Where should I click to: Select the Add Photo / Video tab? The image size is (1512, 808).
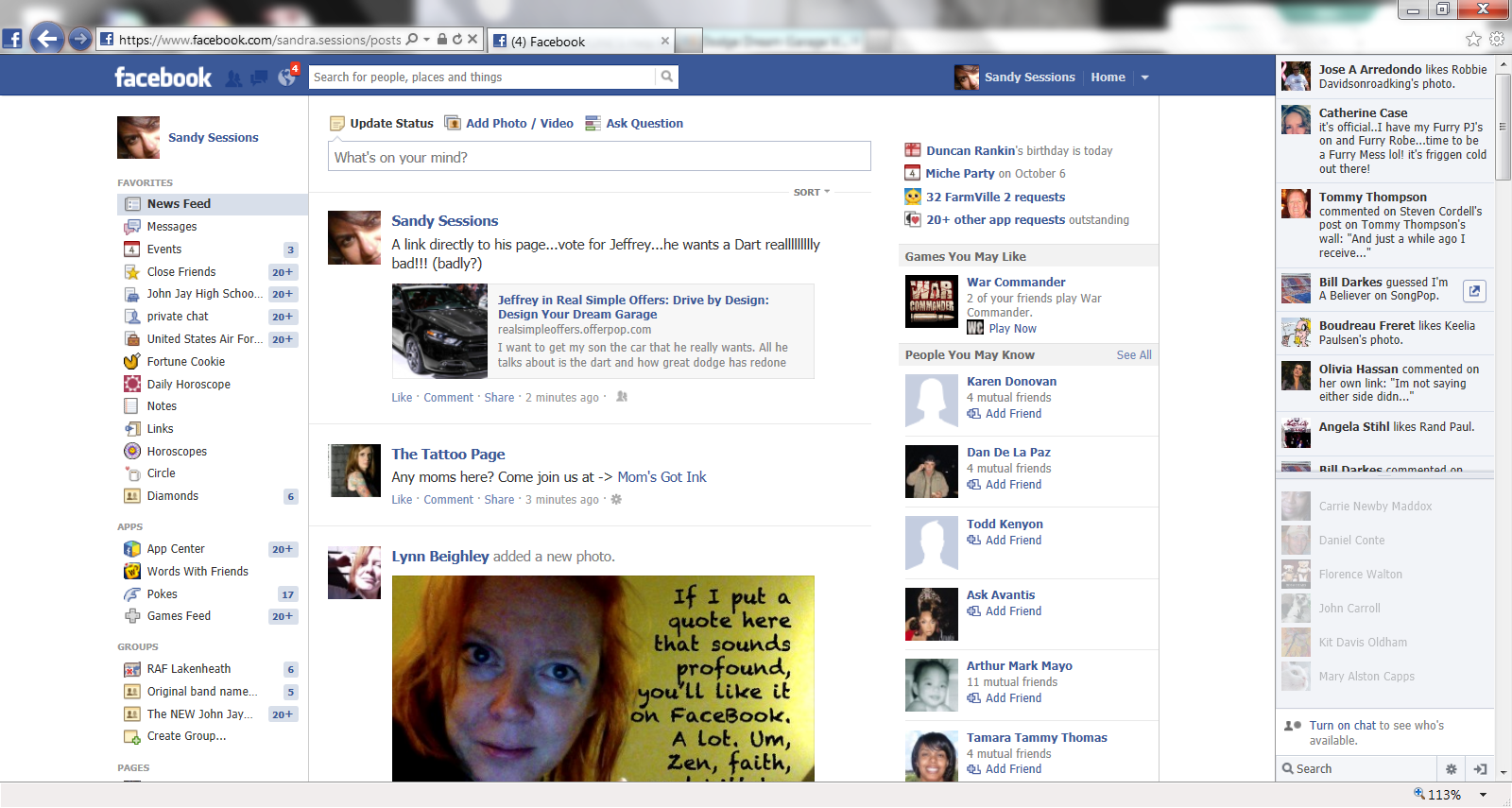[509, 123]
